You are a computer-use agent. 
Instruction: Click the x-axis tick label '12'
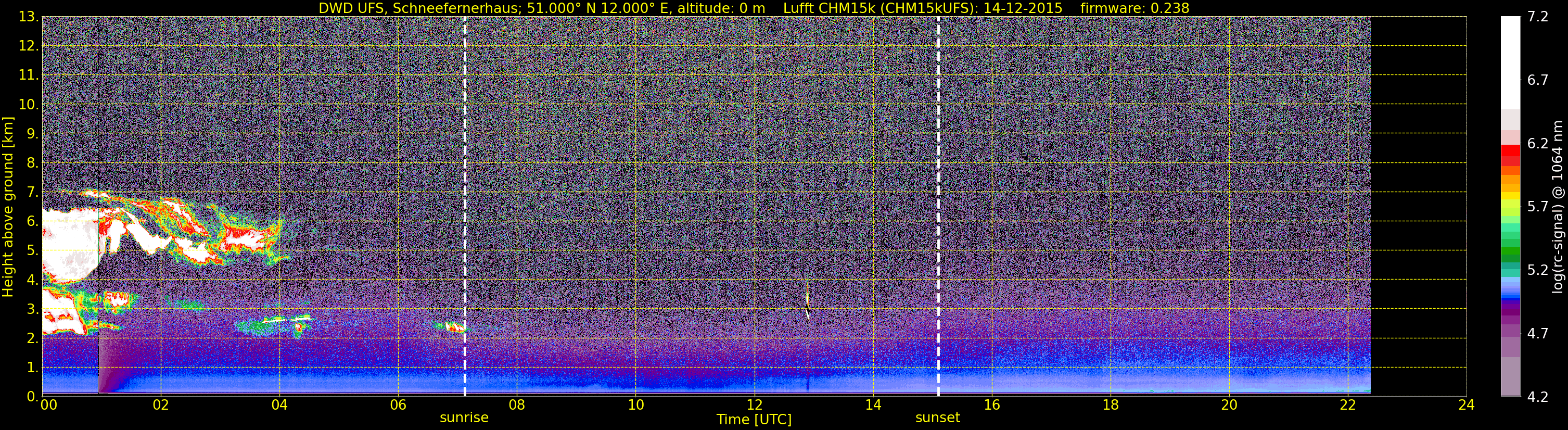[754, 405]
